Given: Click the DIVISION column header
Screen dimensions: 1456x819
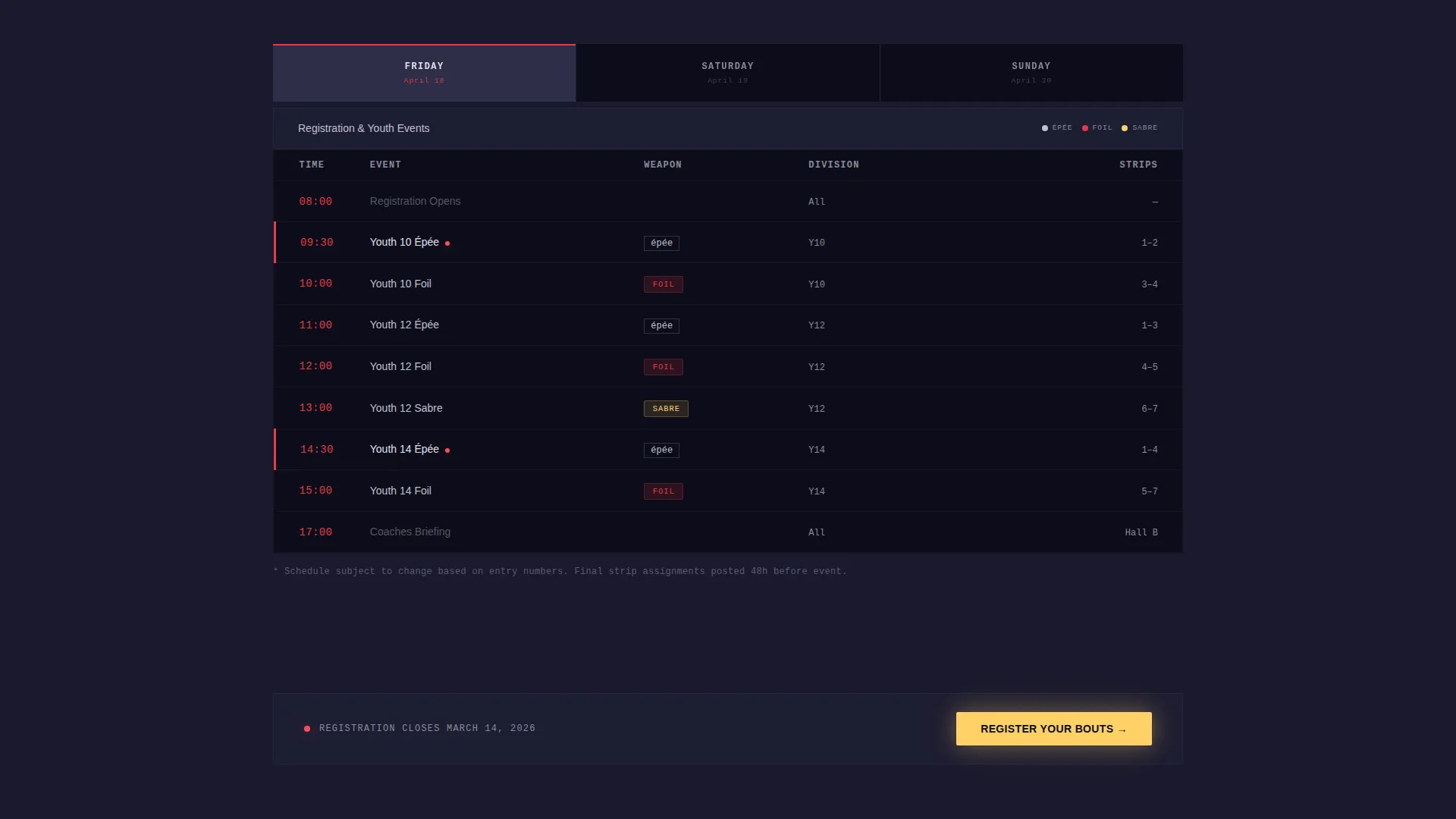Looking at the screenshot, I should (x=833, y=165).
